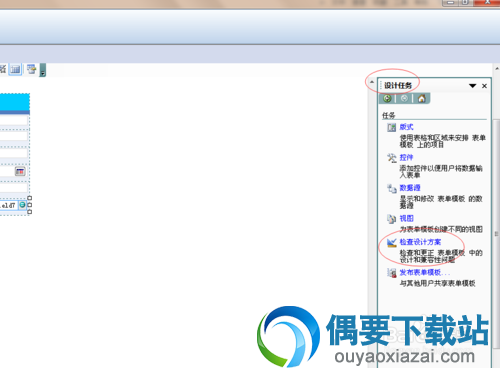Open the 数据源 task link

pos(410,188)
